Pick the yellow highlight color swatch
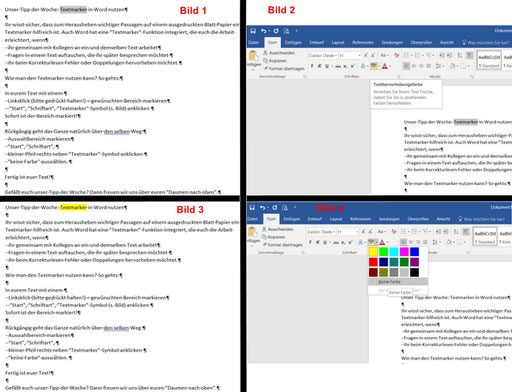This screenshot has height=392, width=512. pyautogui.click(x=373, y=252)
